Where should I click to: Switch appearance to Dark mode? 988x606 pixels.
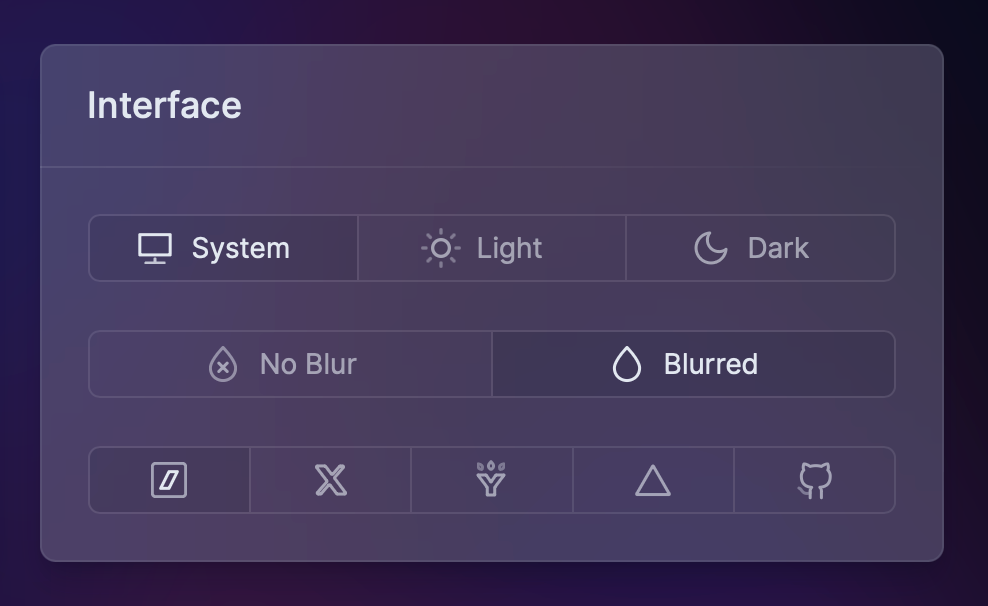pyautogui.click(x=760, y=249)
